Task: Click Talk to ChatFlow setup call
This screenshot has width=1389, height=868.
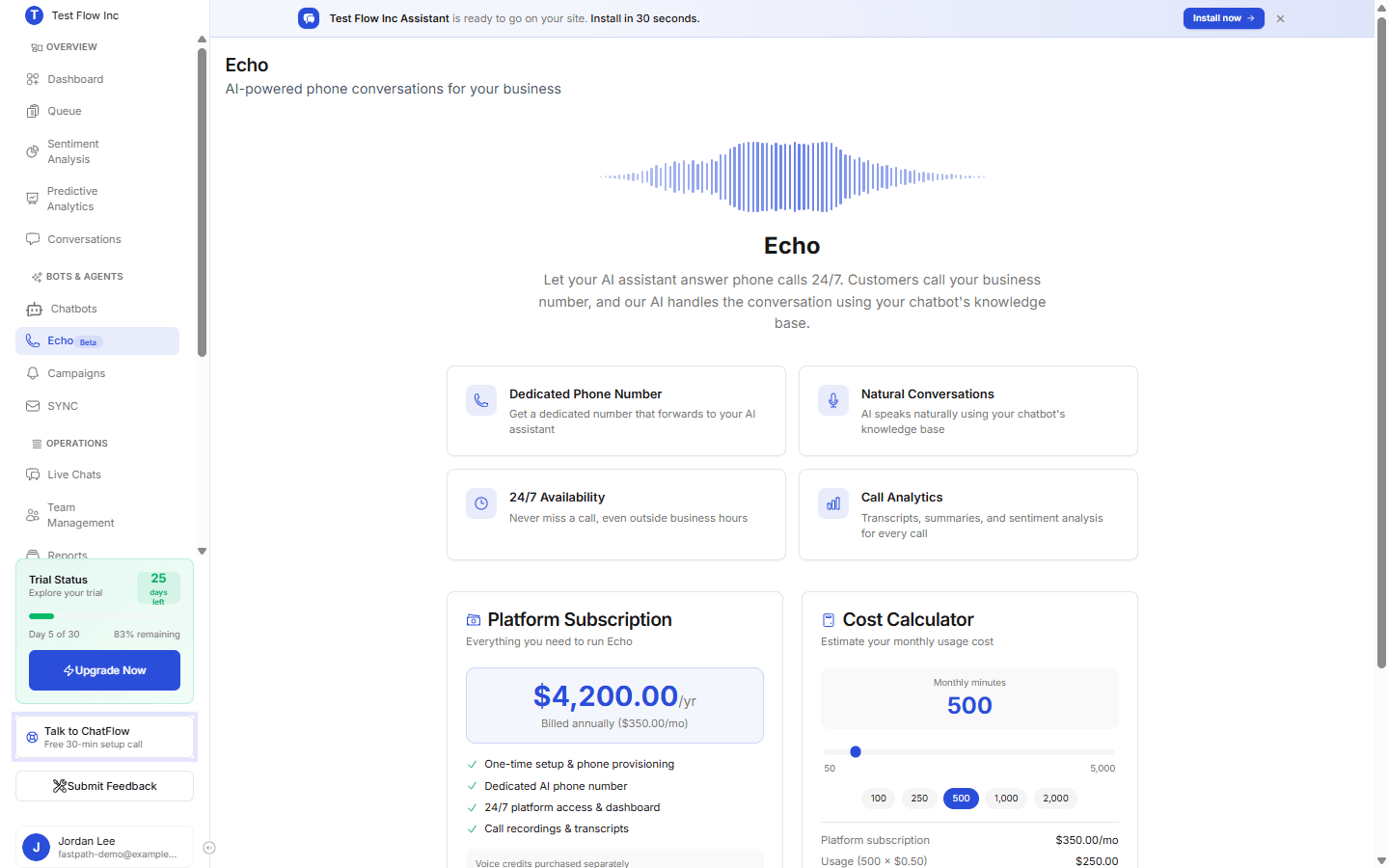Action: pos(104,737)
